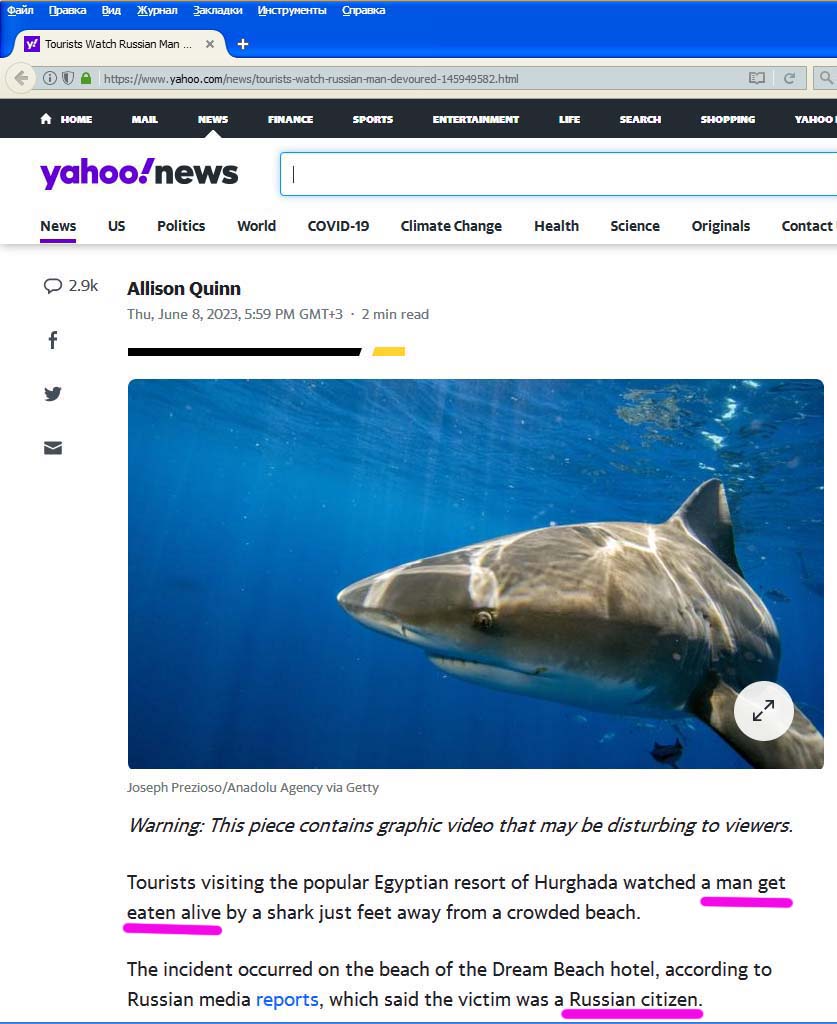Go to Climate Change section
Image resolution: width=837 pixels, height=1024 pixels.
pos(451,226)
